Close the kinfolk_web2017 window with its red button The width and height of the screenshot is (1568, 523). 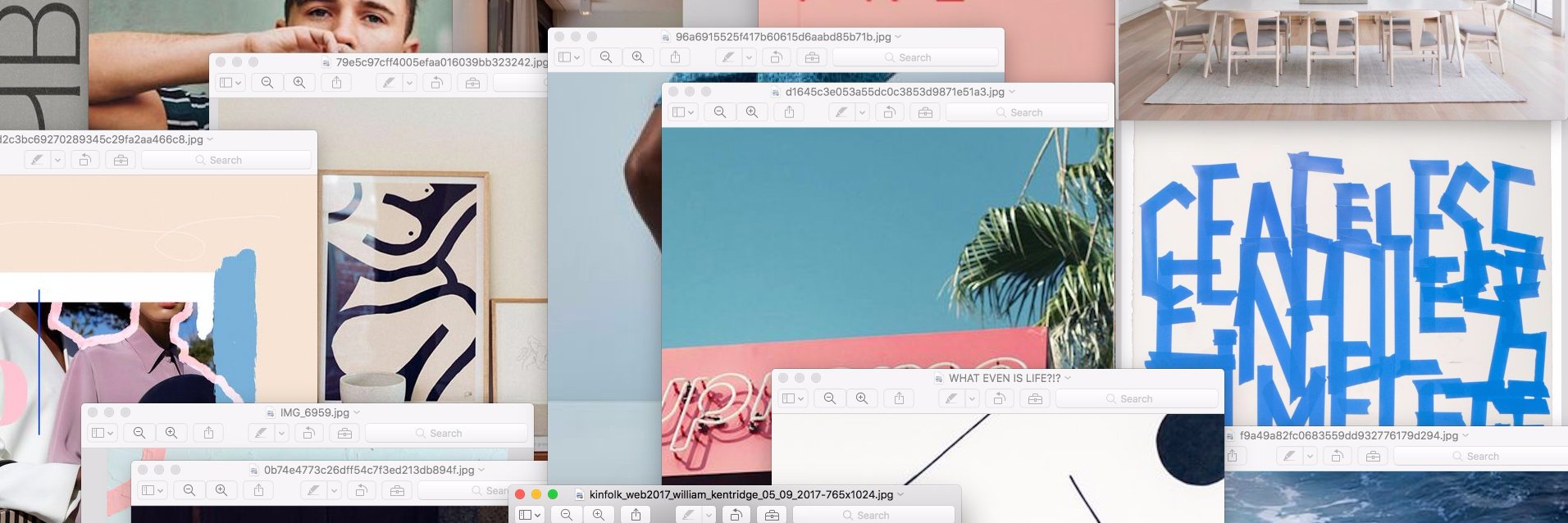[x=520, y=494]
